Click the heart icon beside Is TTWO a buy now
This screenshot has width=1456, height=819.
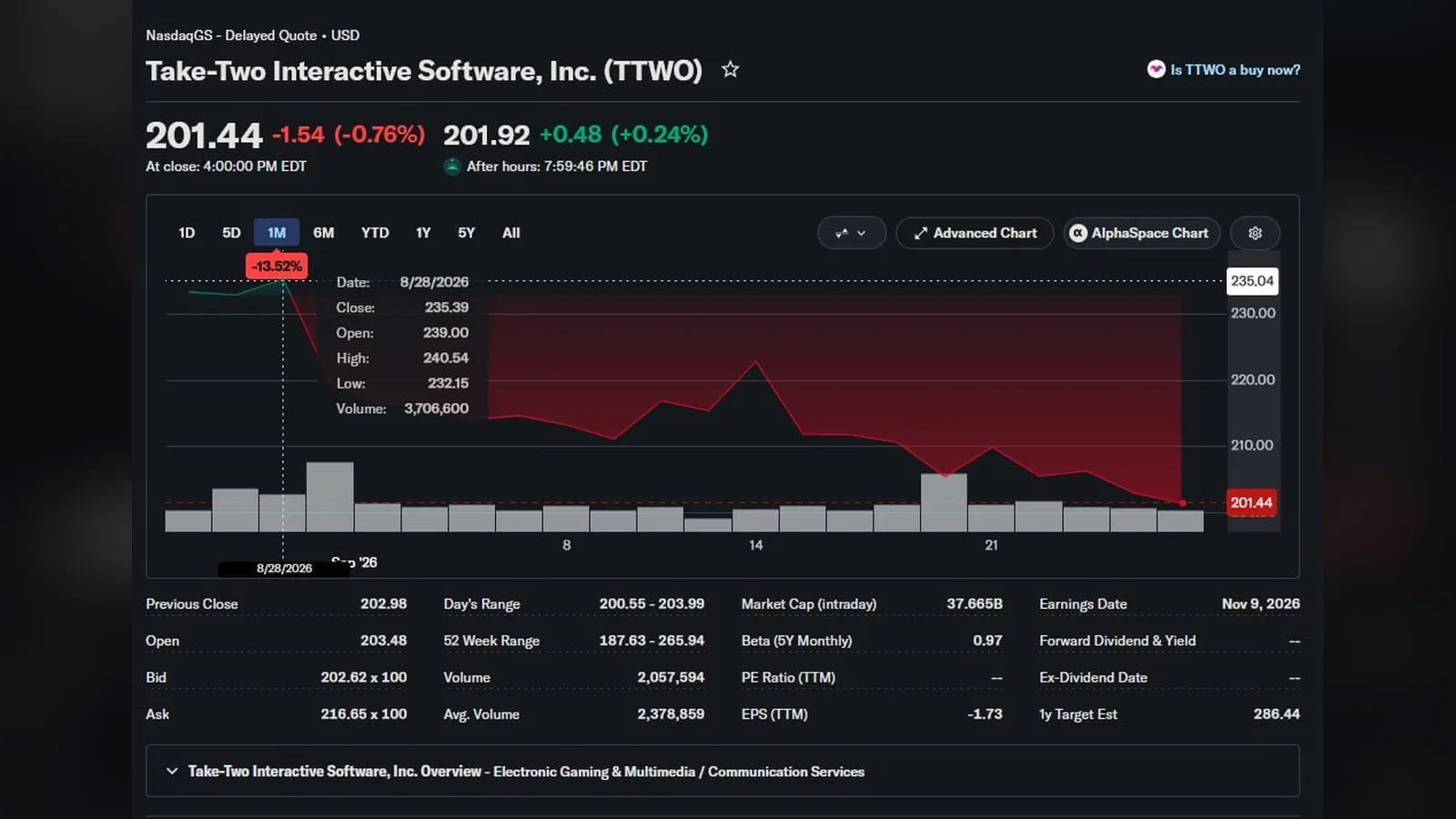tap(1156, 69)
